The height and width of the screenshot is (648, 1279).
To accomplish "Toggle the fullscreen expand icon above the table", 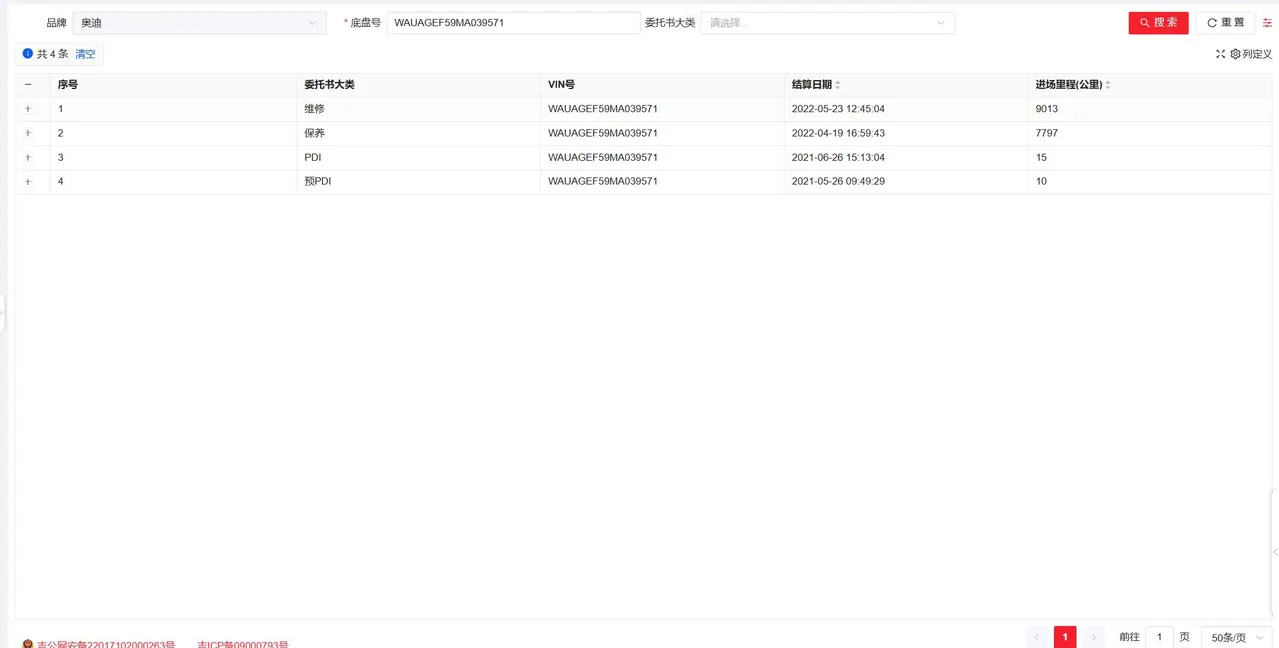I will coord(1220,54).
